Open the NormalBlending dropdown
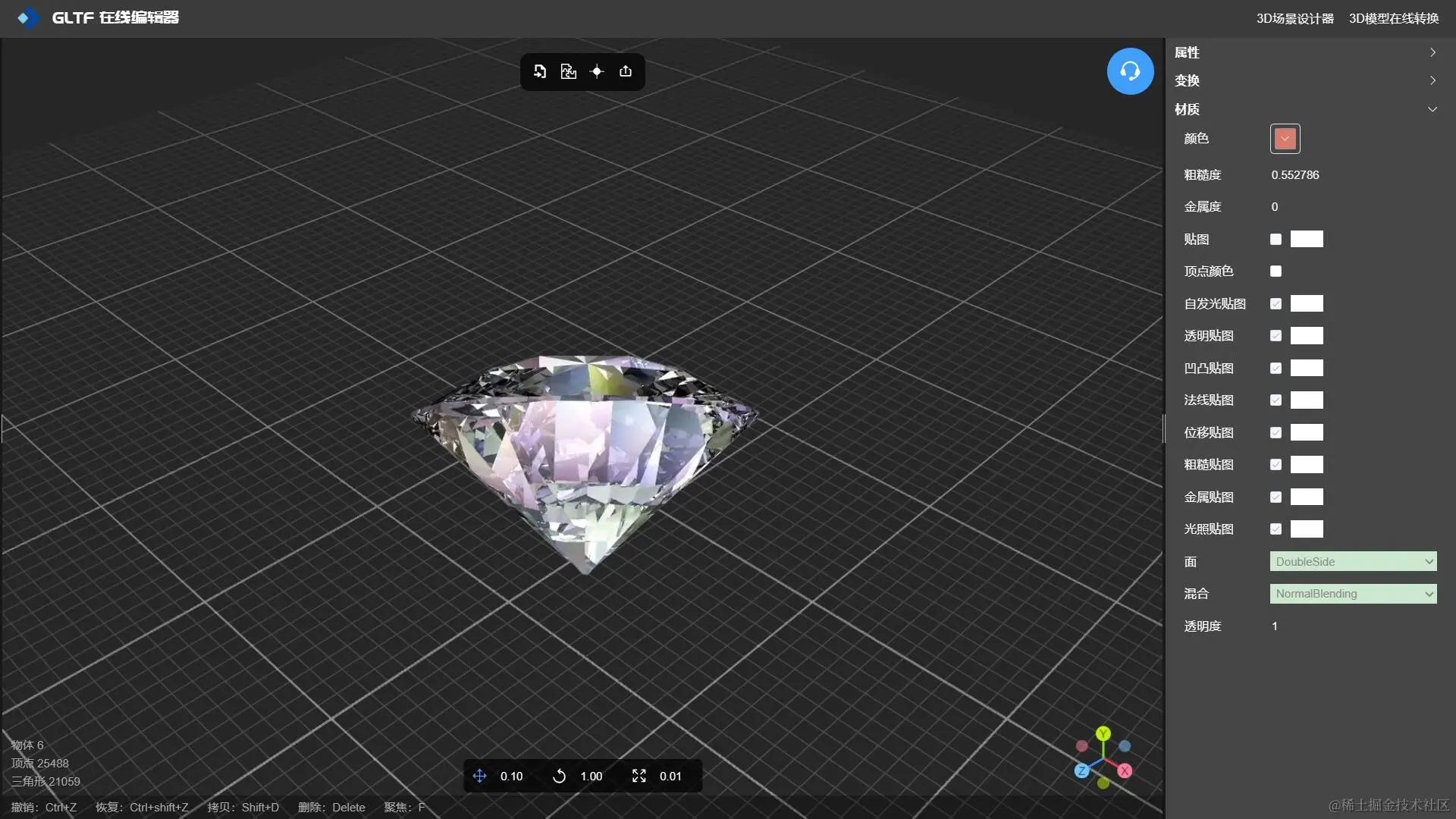The image size is (1456, 819). point(1353,594)
